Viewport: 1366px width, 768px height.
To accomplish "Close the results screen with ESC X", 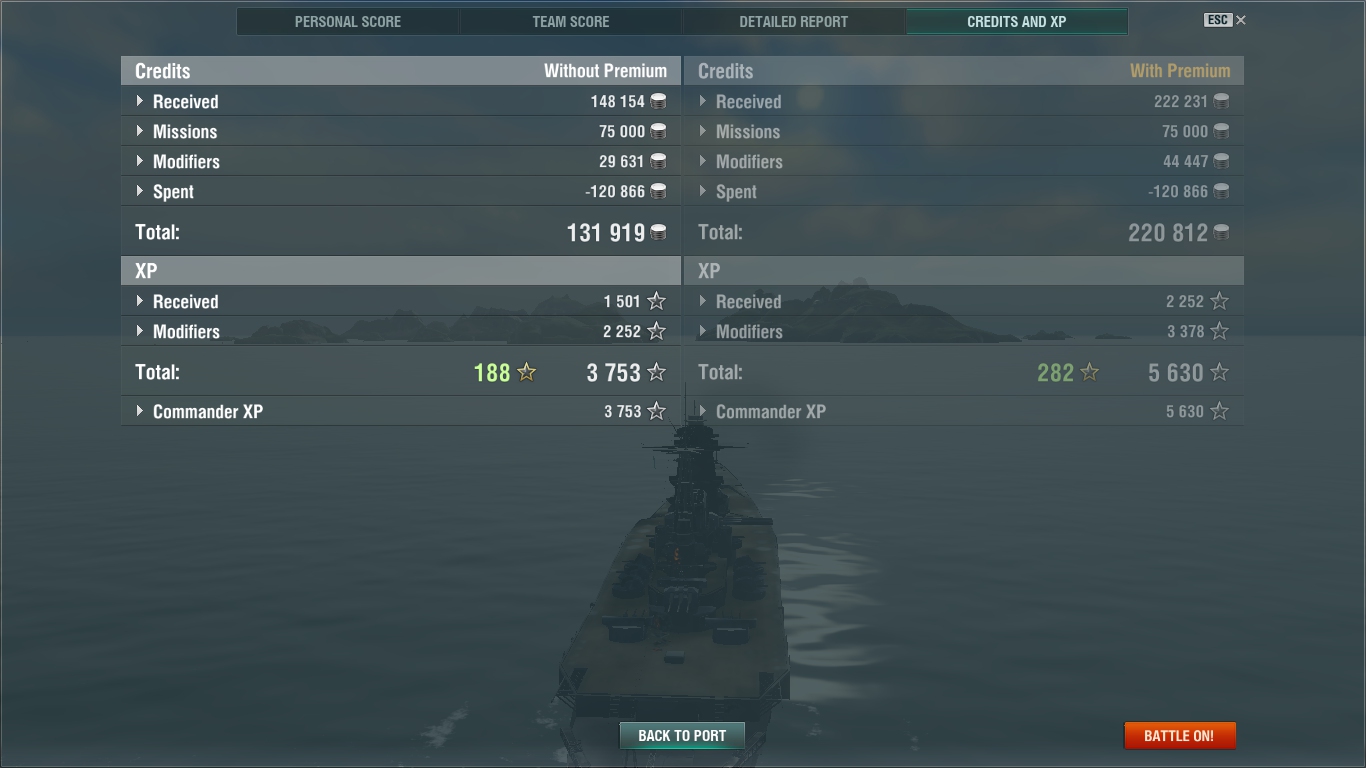I will coord(1226,20).
